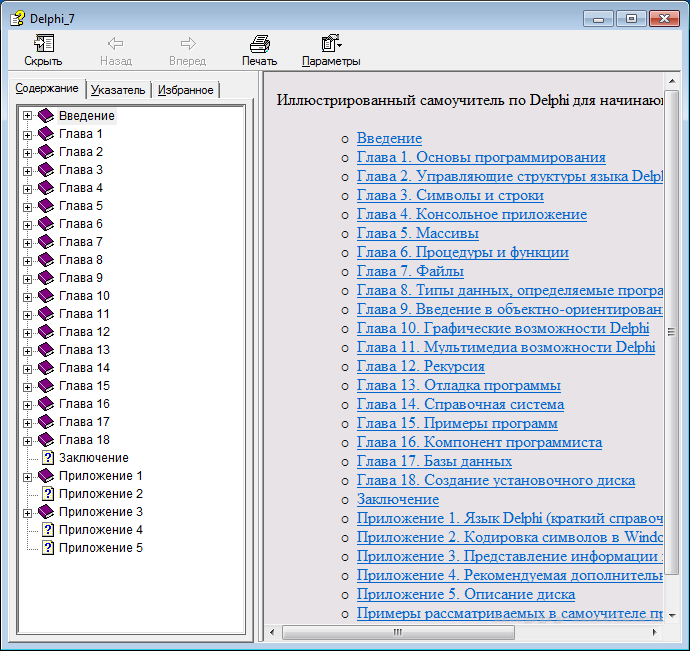Open the Приложение 5. Описание диска link
690x651 pixels.
466,594
